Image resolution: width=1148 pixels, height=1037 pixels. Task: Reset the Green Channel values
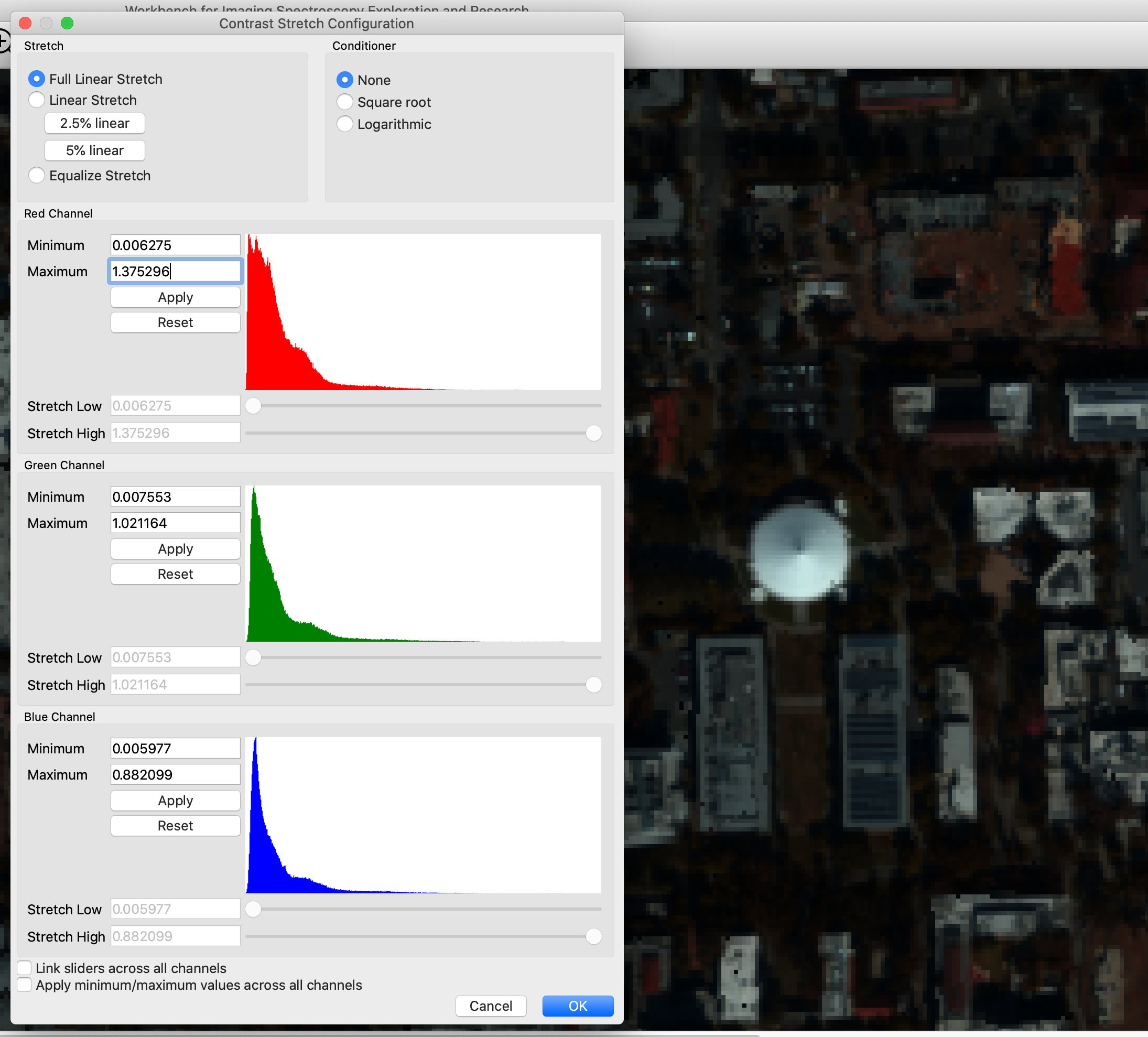[175, 574]
